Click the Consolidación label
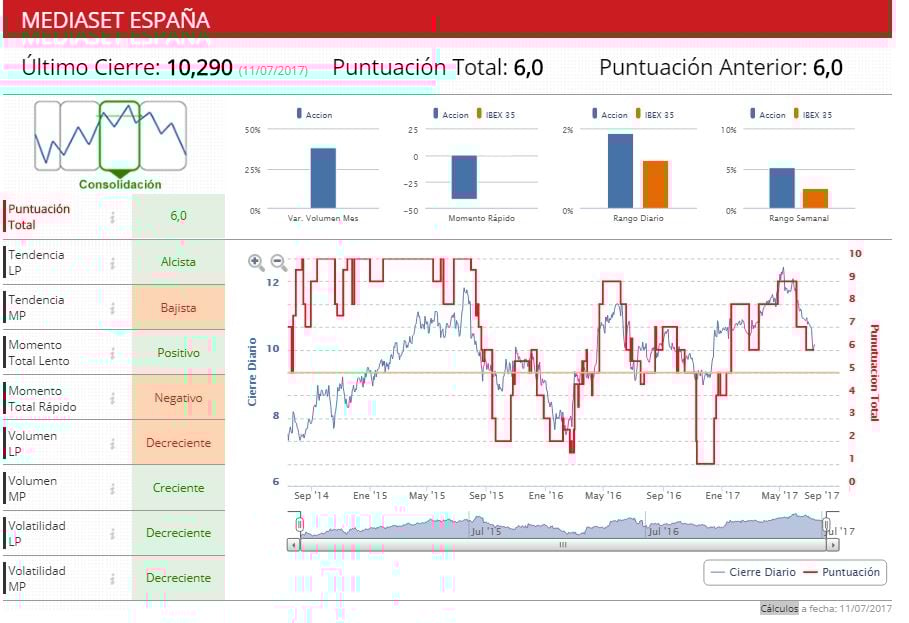 120,185
